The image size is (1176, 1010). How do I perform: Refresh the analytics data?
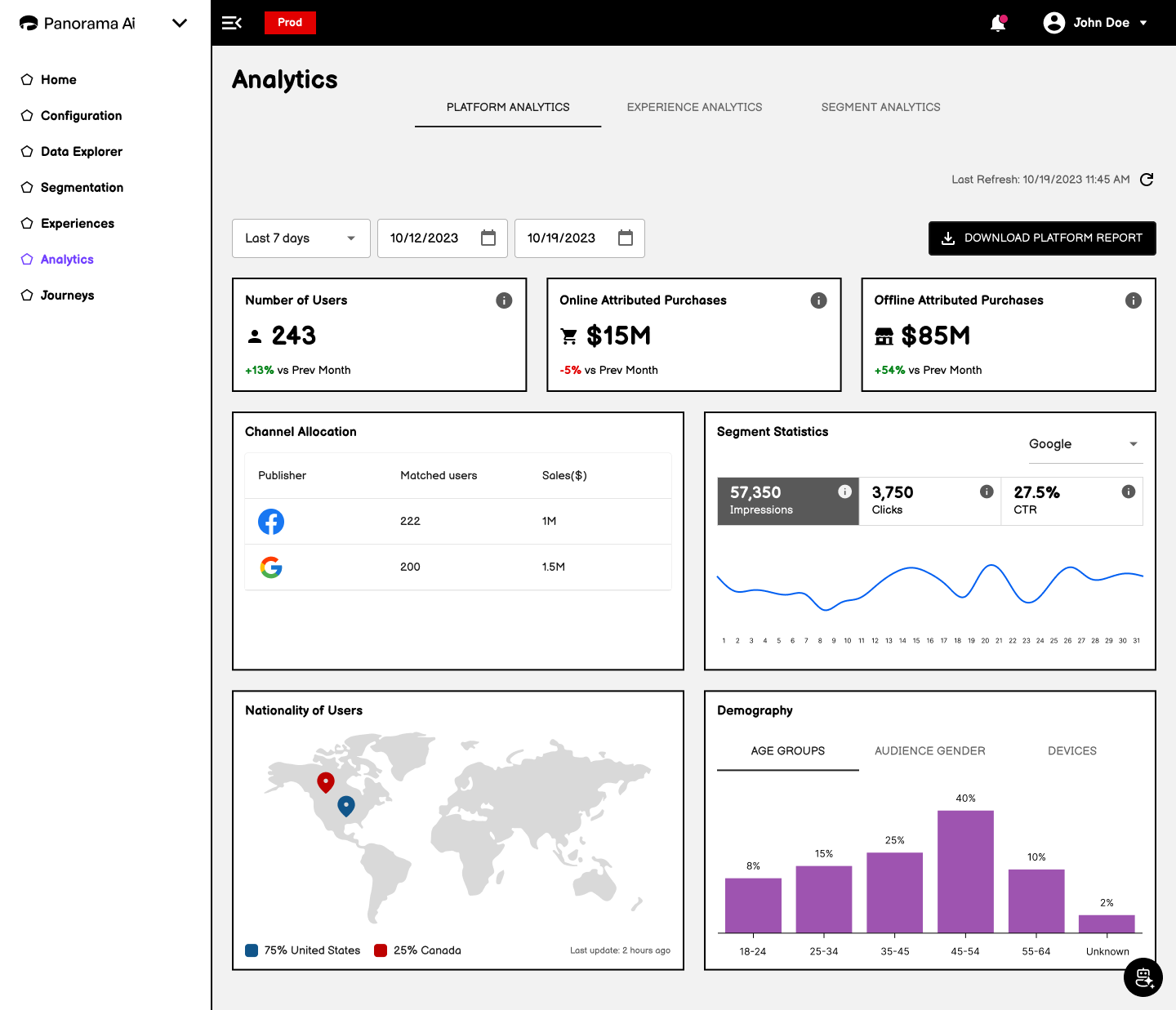pos(1147,180)
